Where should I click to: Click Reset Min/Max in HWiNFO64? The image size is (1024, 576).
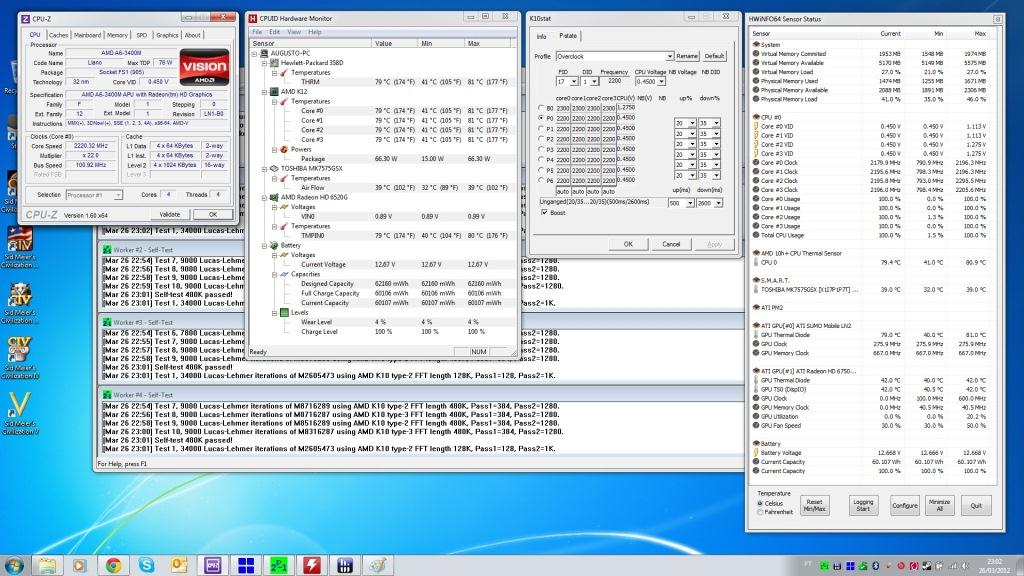(x=814, y=505)
